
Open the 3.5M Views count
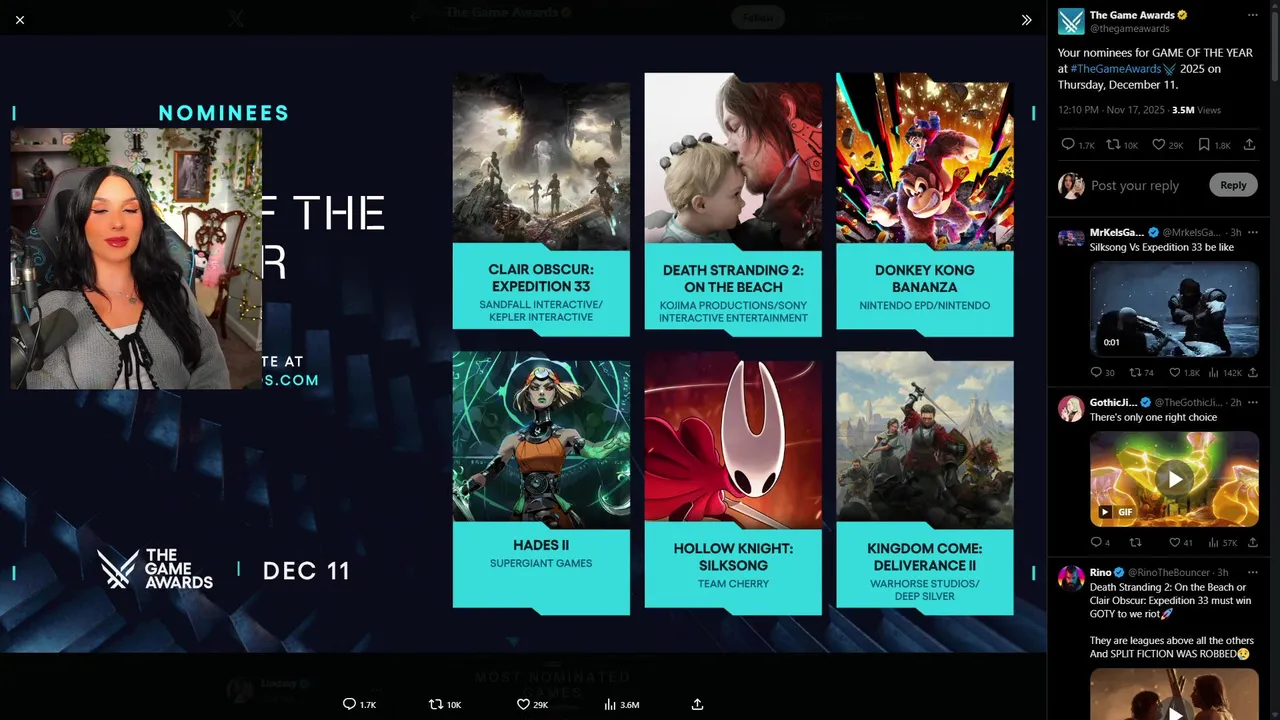point(1196,110)
